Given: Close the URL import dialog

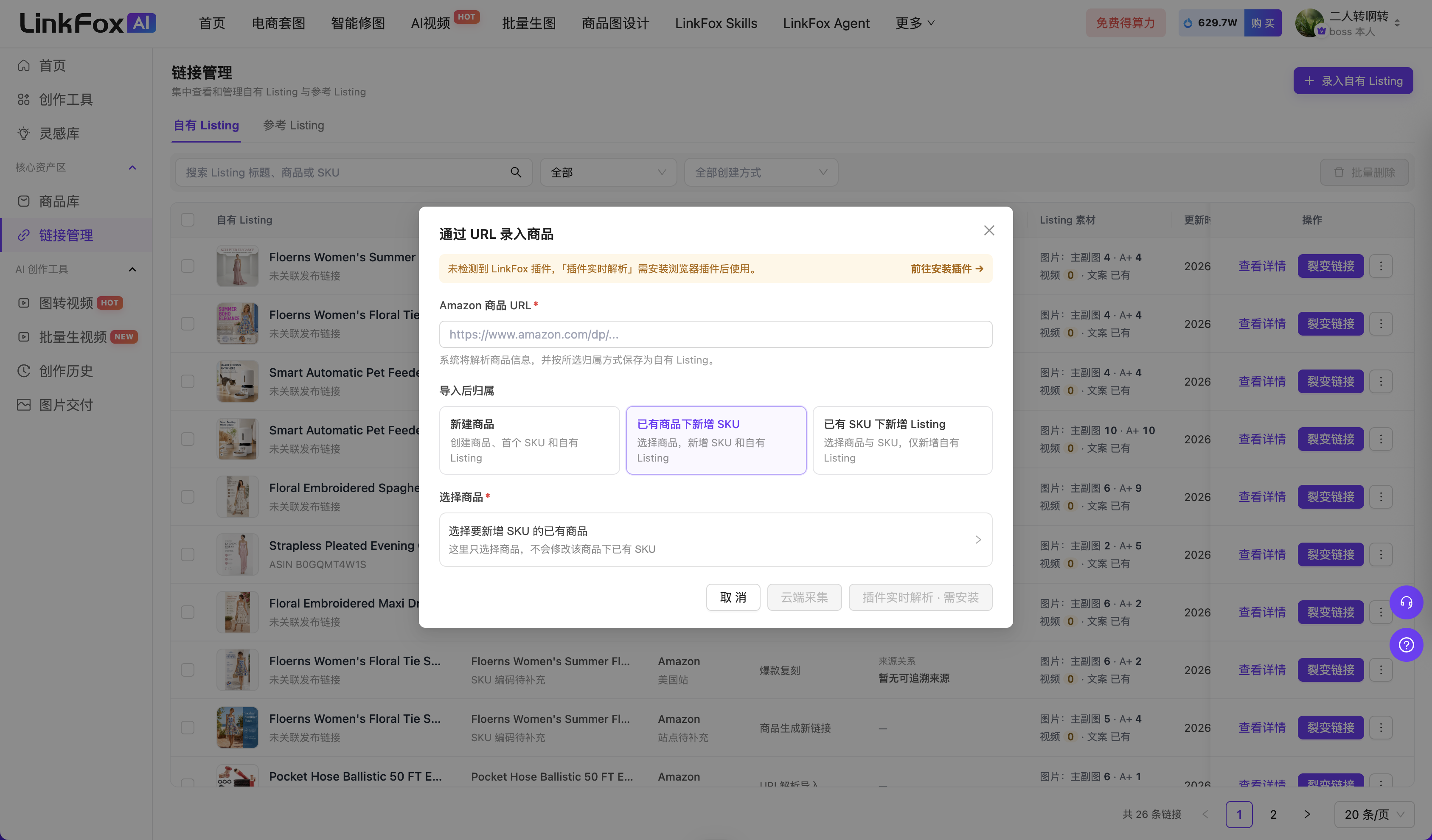Looking at the screenshot, I should (x=989, y=230).
